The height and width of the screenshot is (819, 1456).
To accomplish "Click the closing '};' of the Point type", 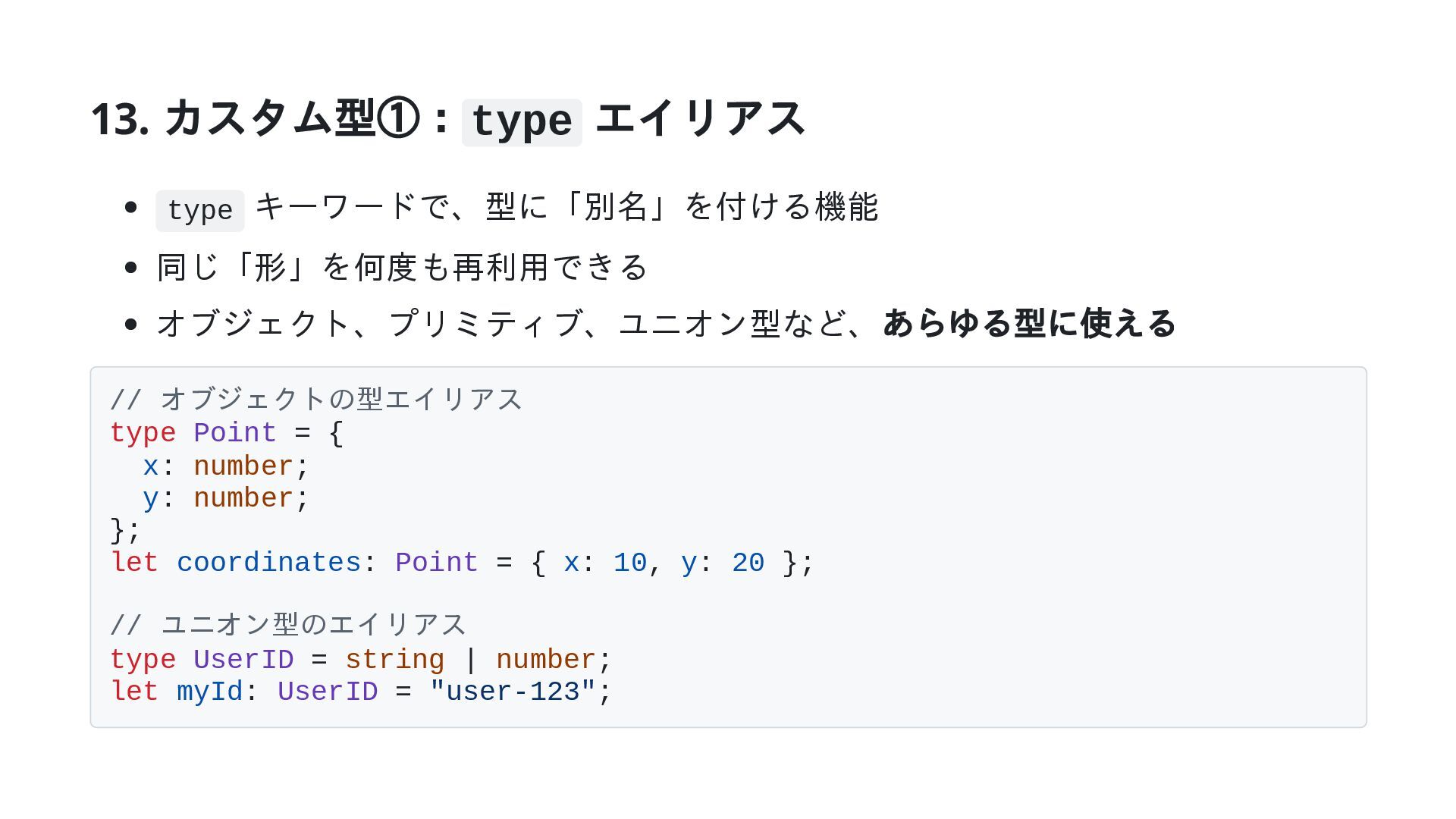I will [125, 530].
